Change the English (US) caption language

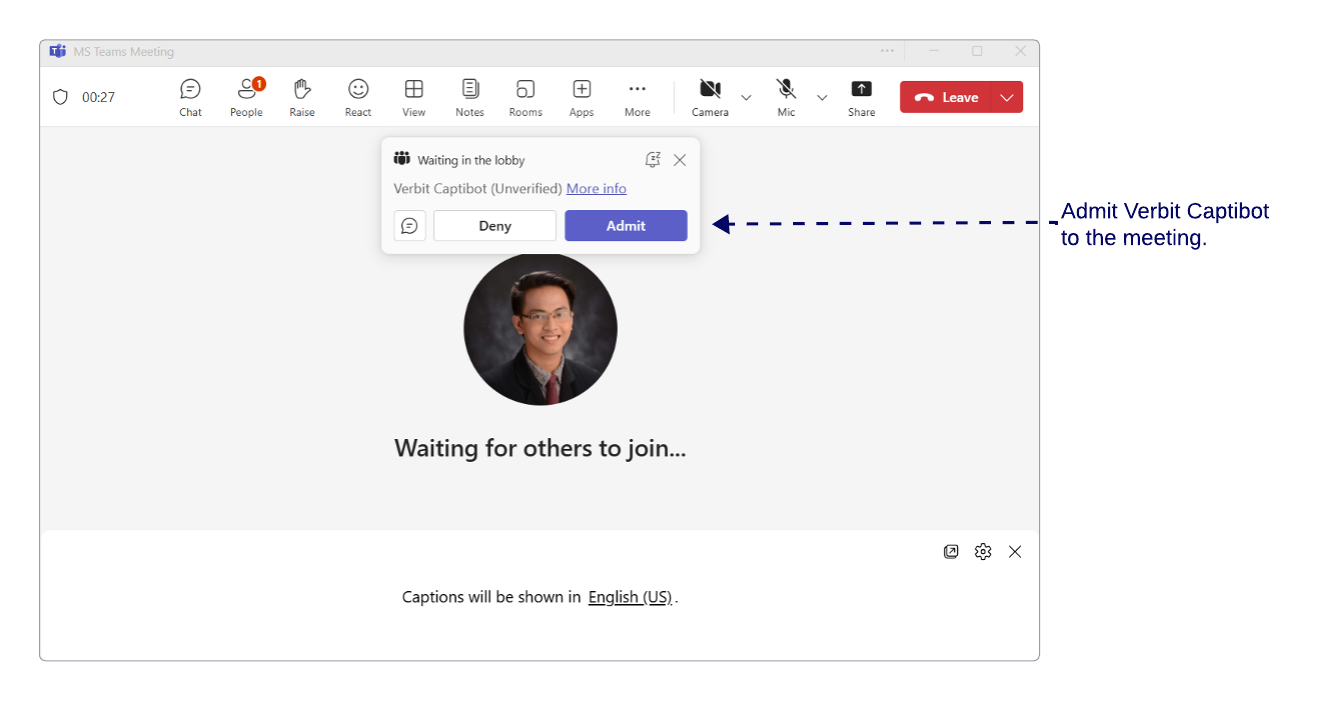pyautogui.click(x=630, y=597)
